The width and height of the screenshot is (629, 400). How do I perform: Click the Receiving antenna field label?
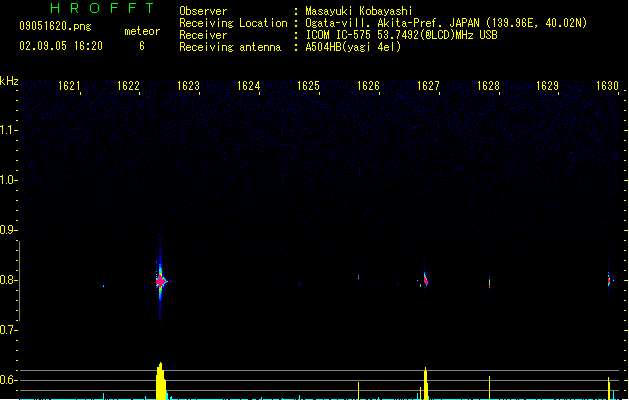tap(230, 47)
